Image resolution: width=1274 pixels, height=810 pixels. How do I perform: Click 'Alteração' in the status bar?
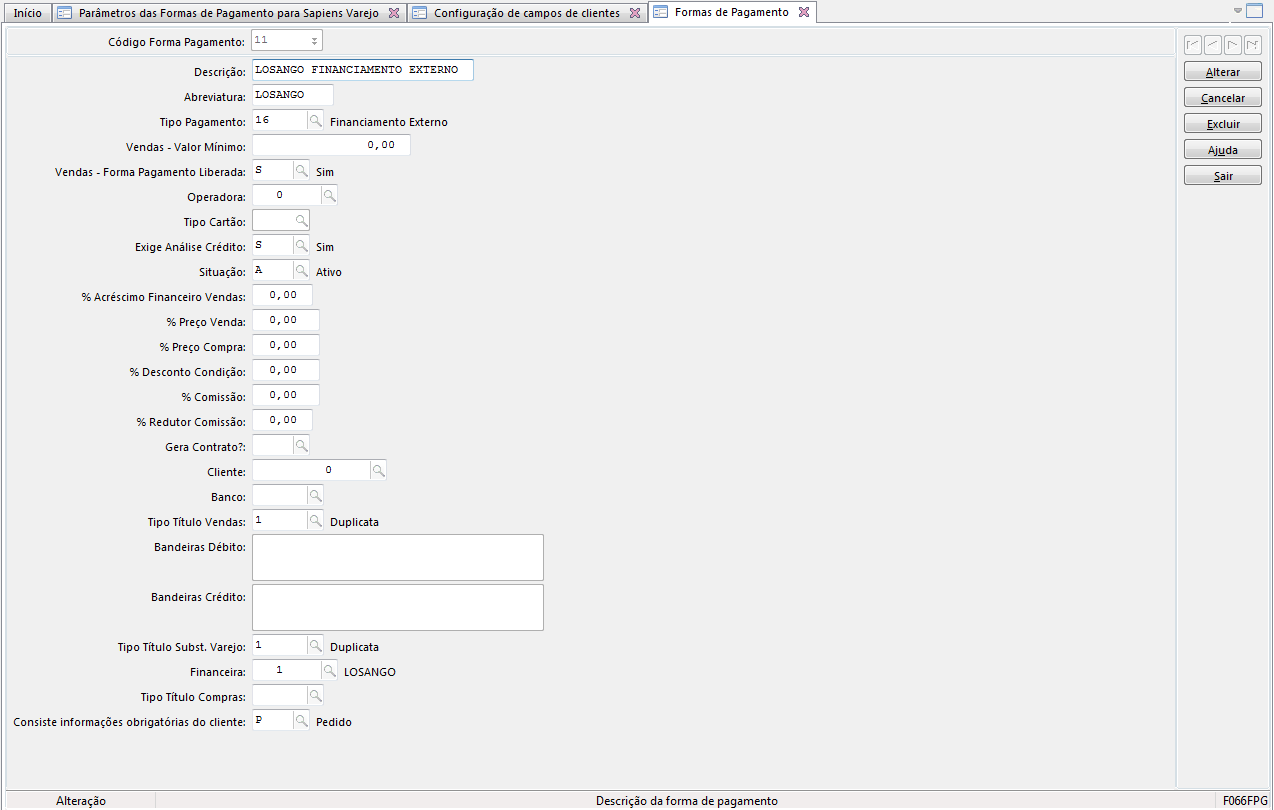(81, 801)
